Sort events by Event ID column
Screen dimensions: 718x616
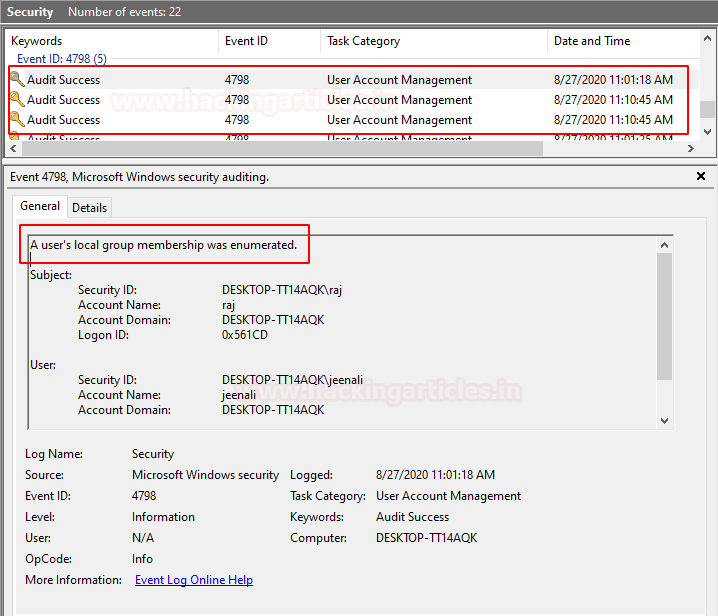tap(269, 41)
